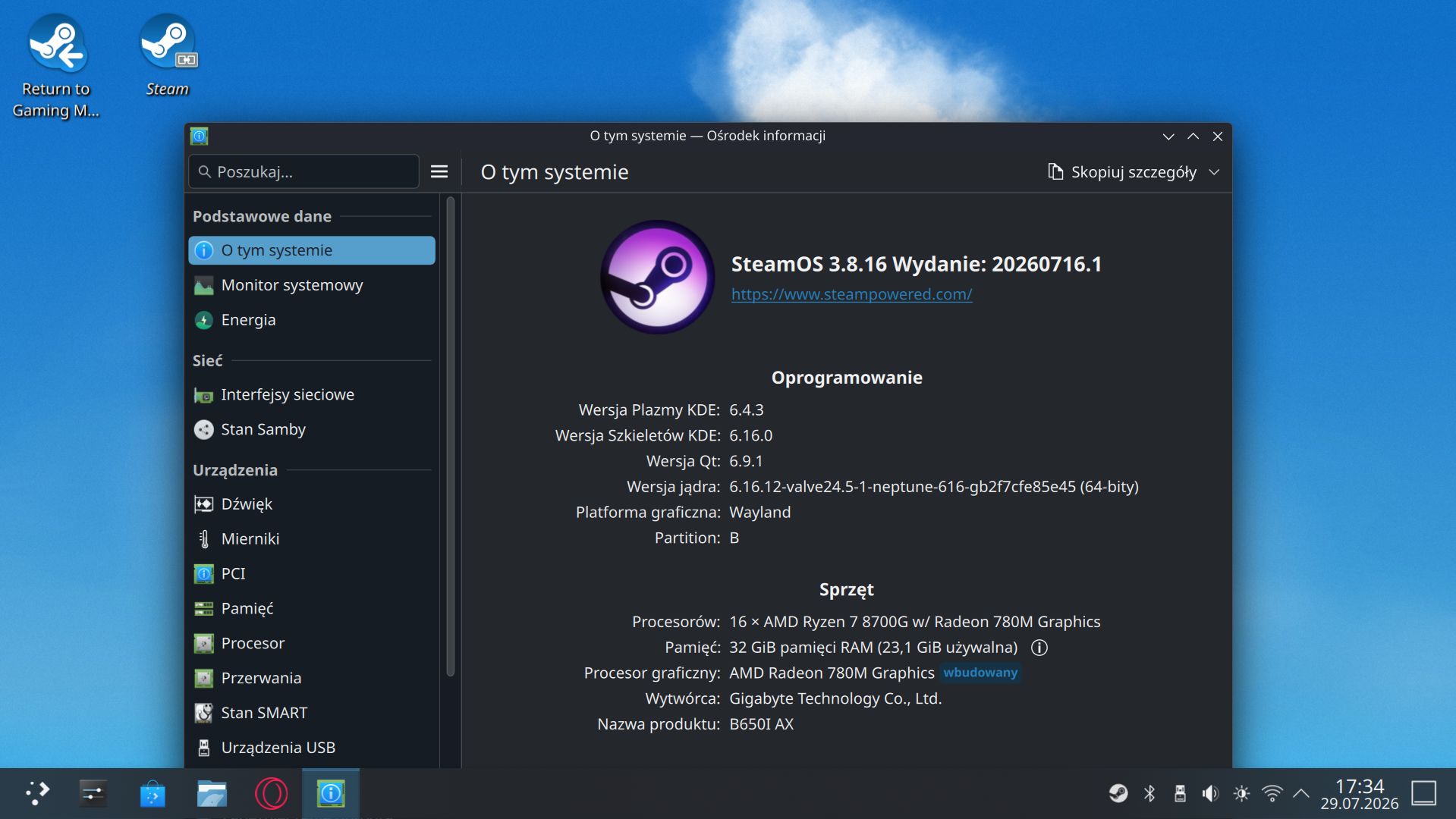Open Monitor systemowy page
This screenshot has height=819, width=1456.
coord(311,285)
